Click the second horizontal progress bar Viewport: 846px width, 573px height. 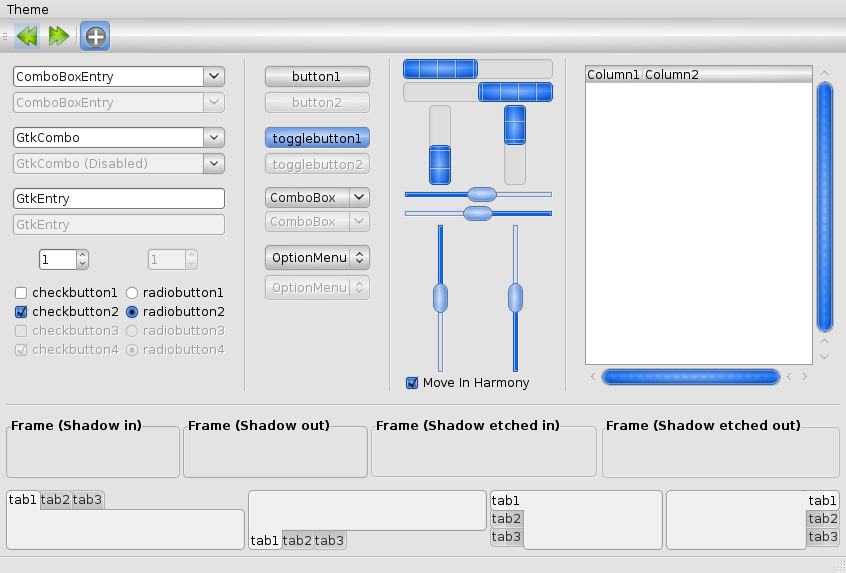(478, 92)
